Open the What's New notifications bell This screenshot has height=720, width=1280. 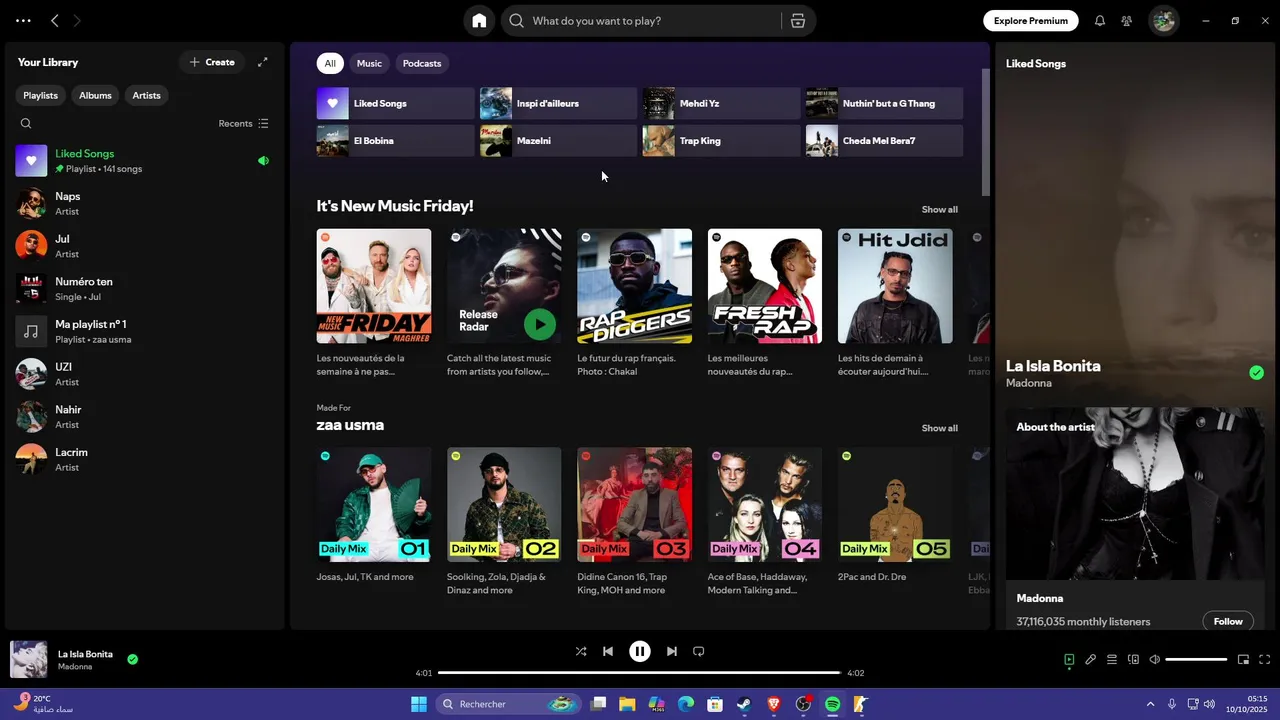1099,20
